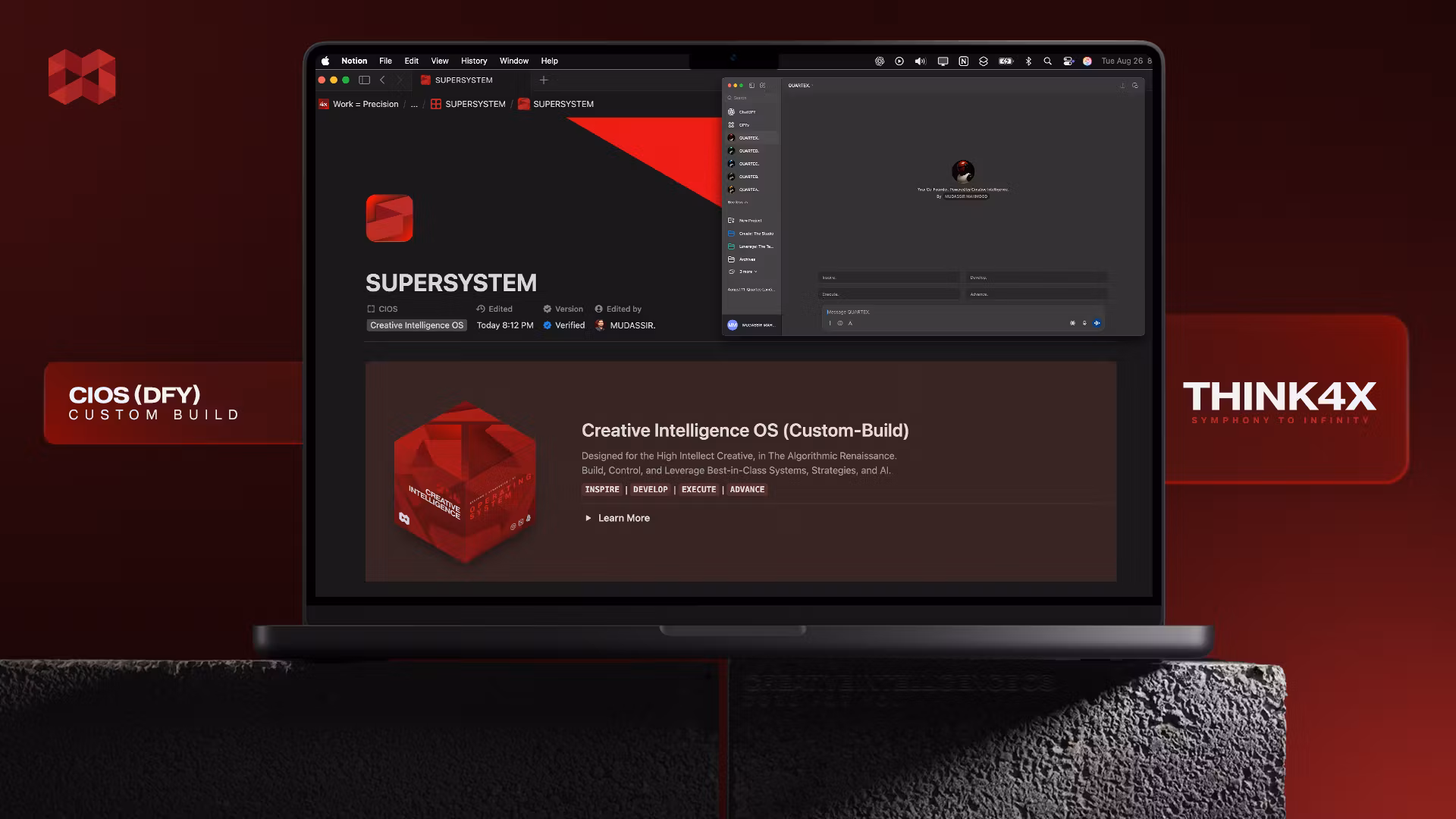The width and height of the screenshot is (1456, 819).
Task: Collapse the GPT list with See less
Action: coord(737,202)
